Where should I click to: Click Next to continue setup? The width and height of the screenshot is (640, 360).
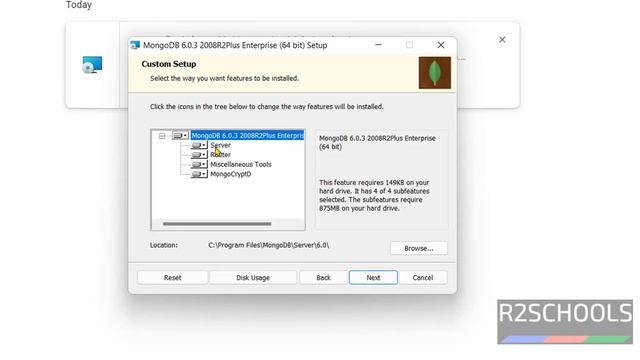click(373, 278)
